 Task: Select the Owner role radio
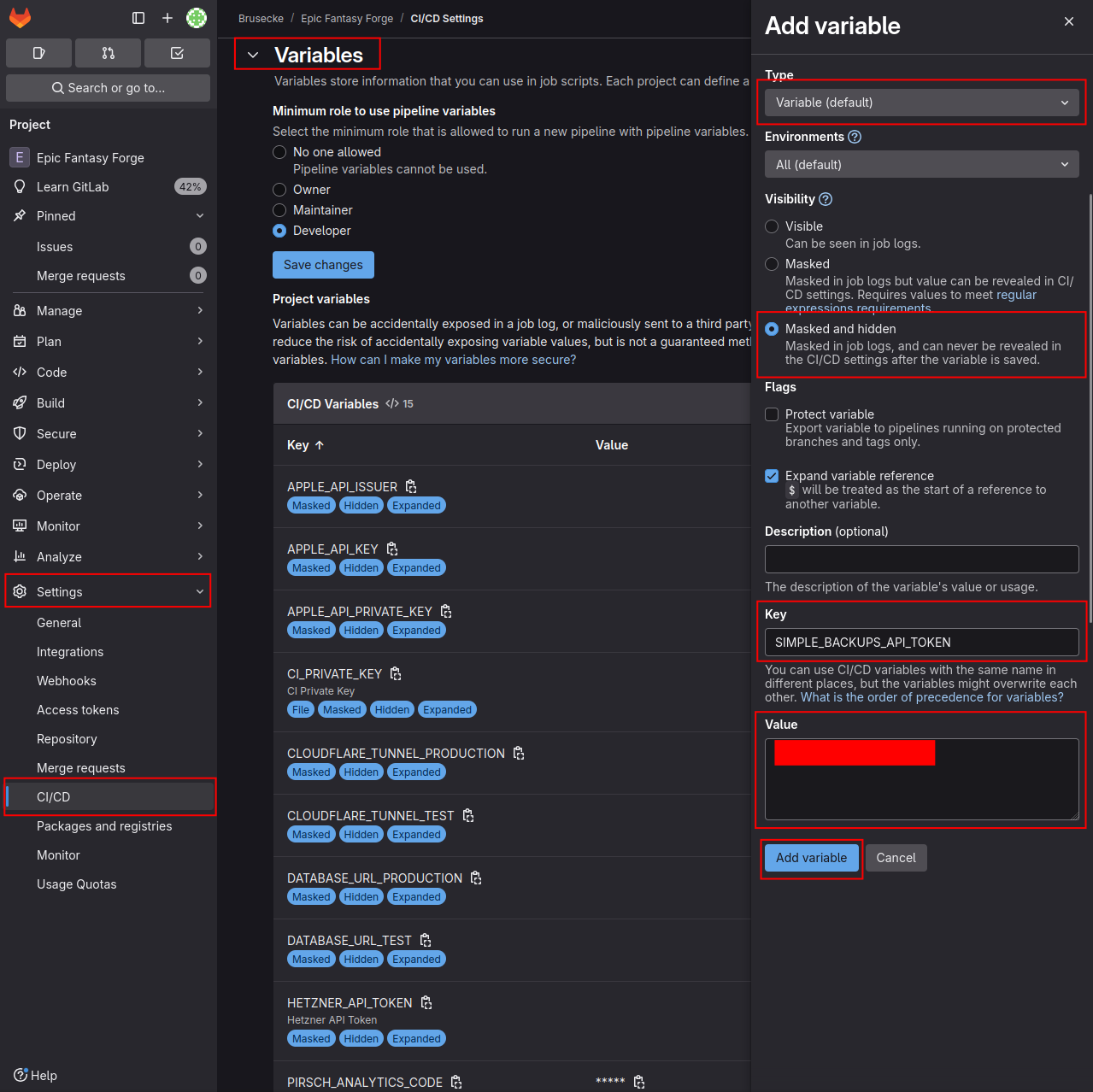pyautogui.click(x=279, y=190)
